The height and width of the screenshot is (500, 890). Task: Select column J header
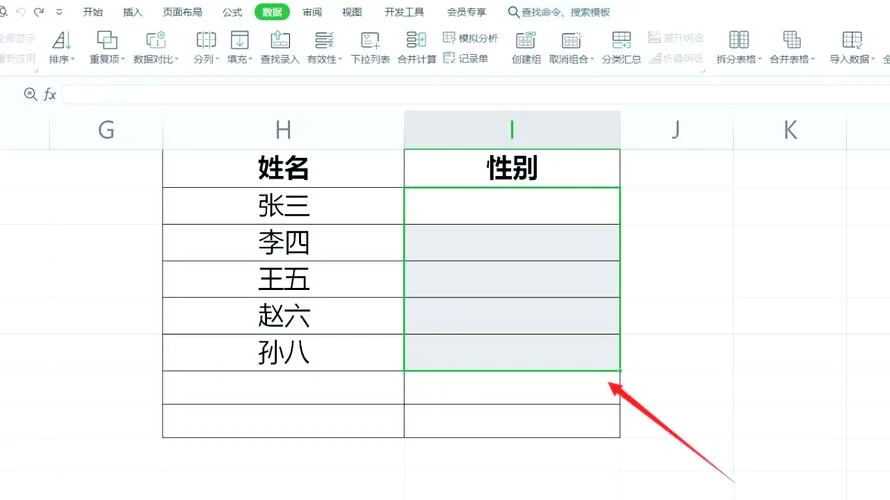(x=676, y=130)
